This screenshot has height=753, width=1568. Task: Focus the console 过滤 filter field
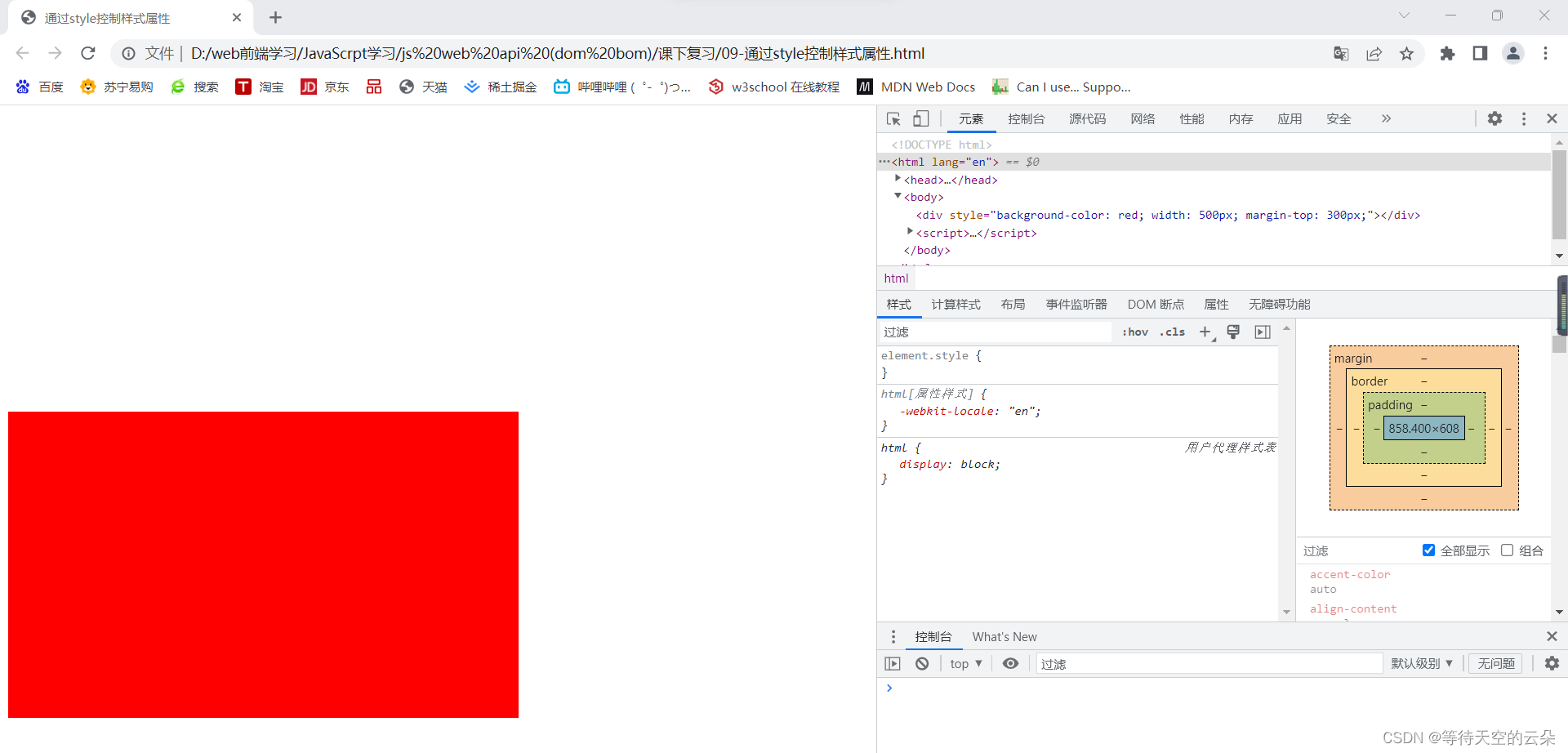click(1209, 664)
